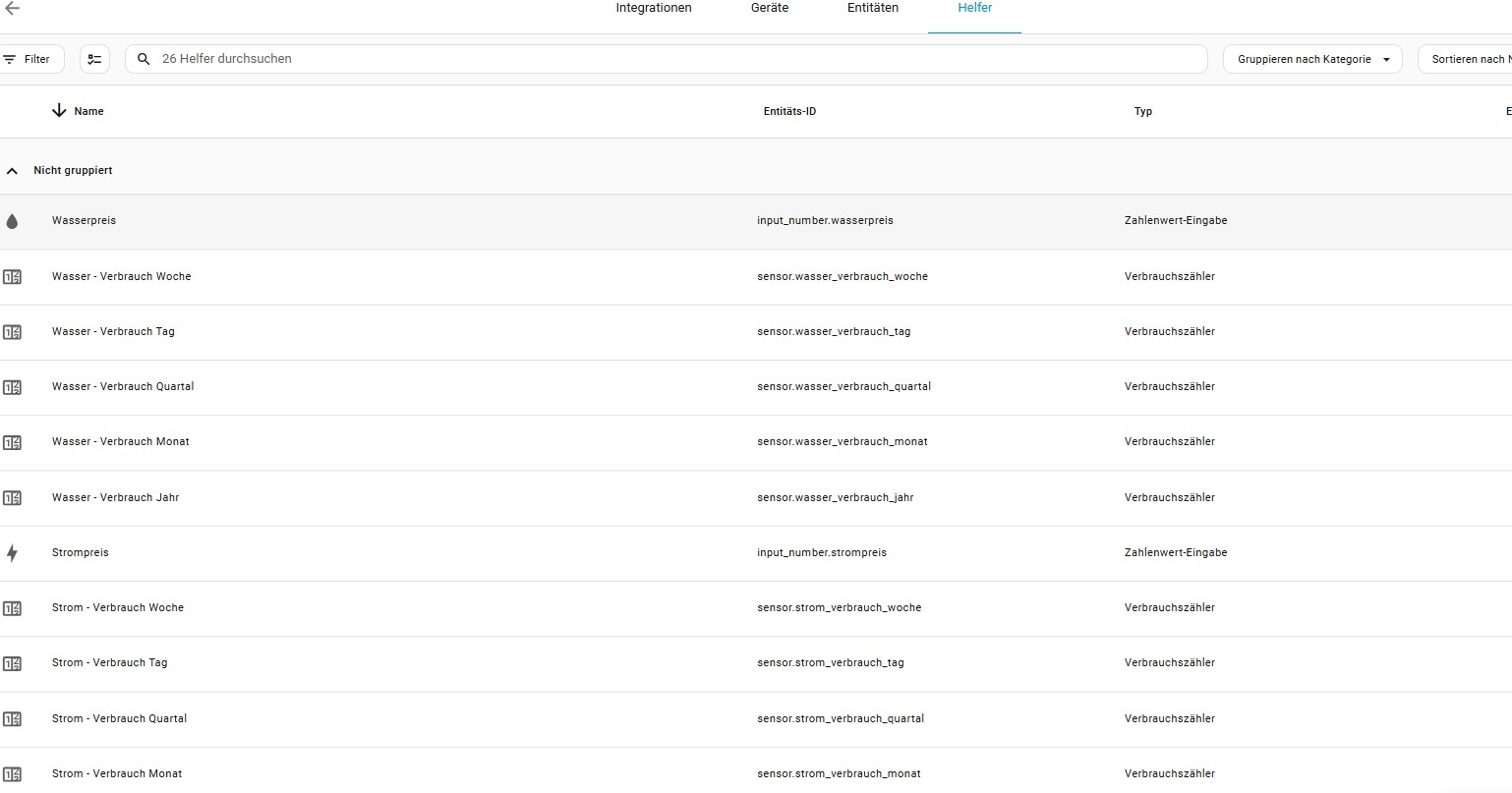Image resolution: width=1512 pixels, height=793 pixels.
Task: Click entity ID sensor.strom_verbrauch_woche
Action: point(840,608)
